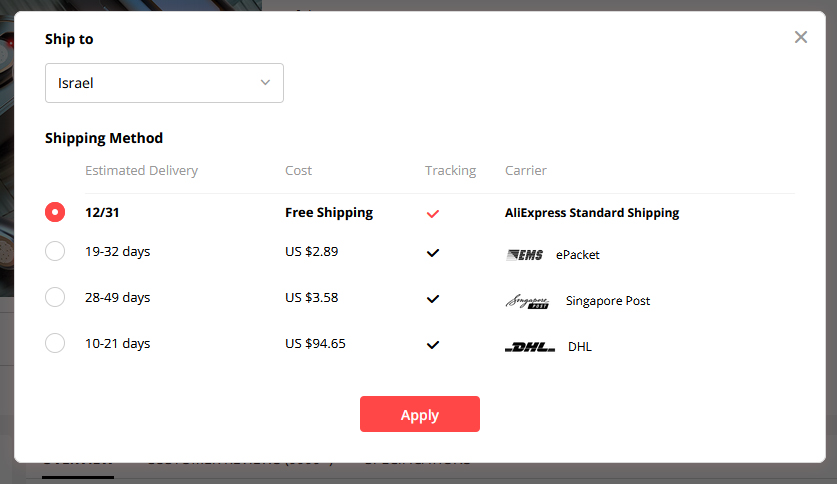This screenshot has width=837, height=484.
Task: Click the red tracking checkmark
Action: (x=433, y=213)
